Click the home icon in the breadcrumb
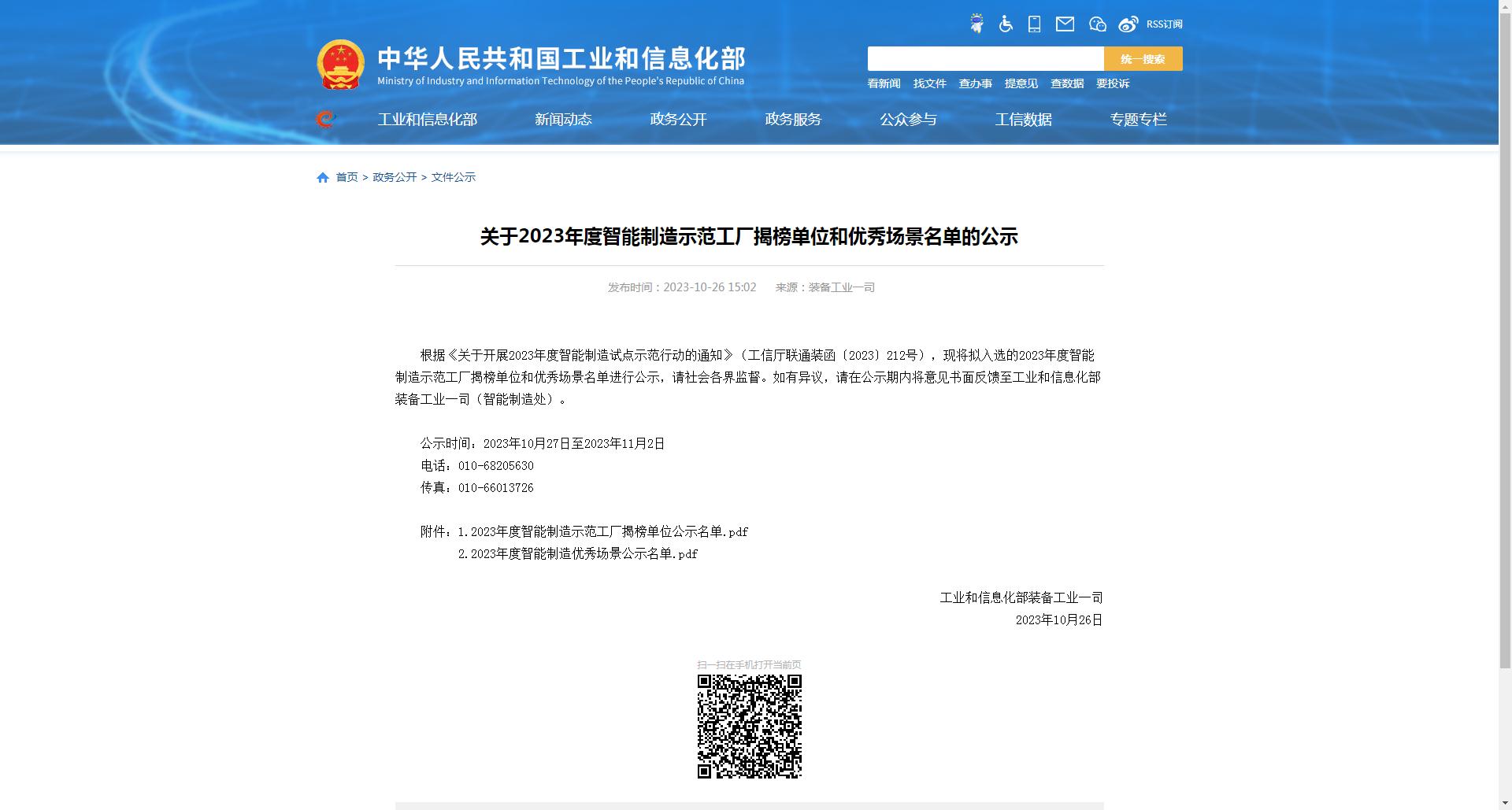Screen dimensions: 1512x810 [322, 177]
